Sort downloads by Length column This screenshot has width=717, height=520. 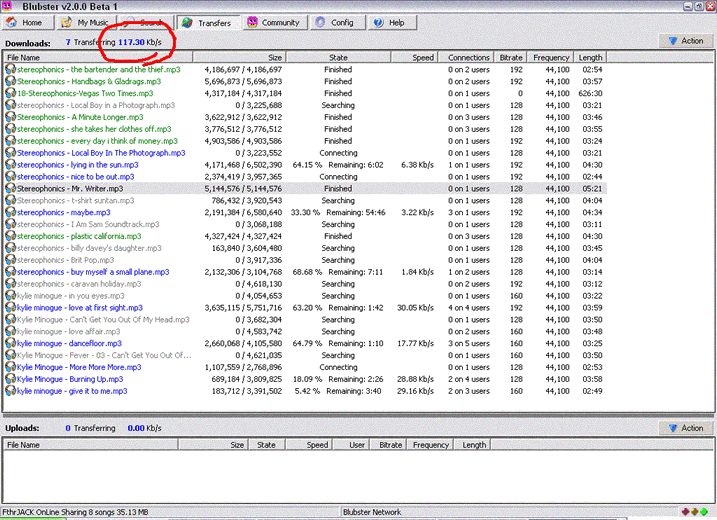[590, 57]
